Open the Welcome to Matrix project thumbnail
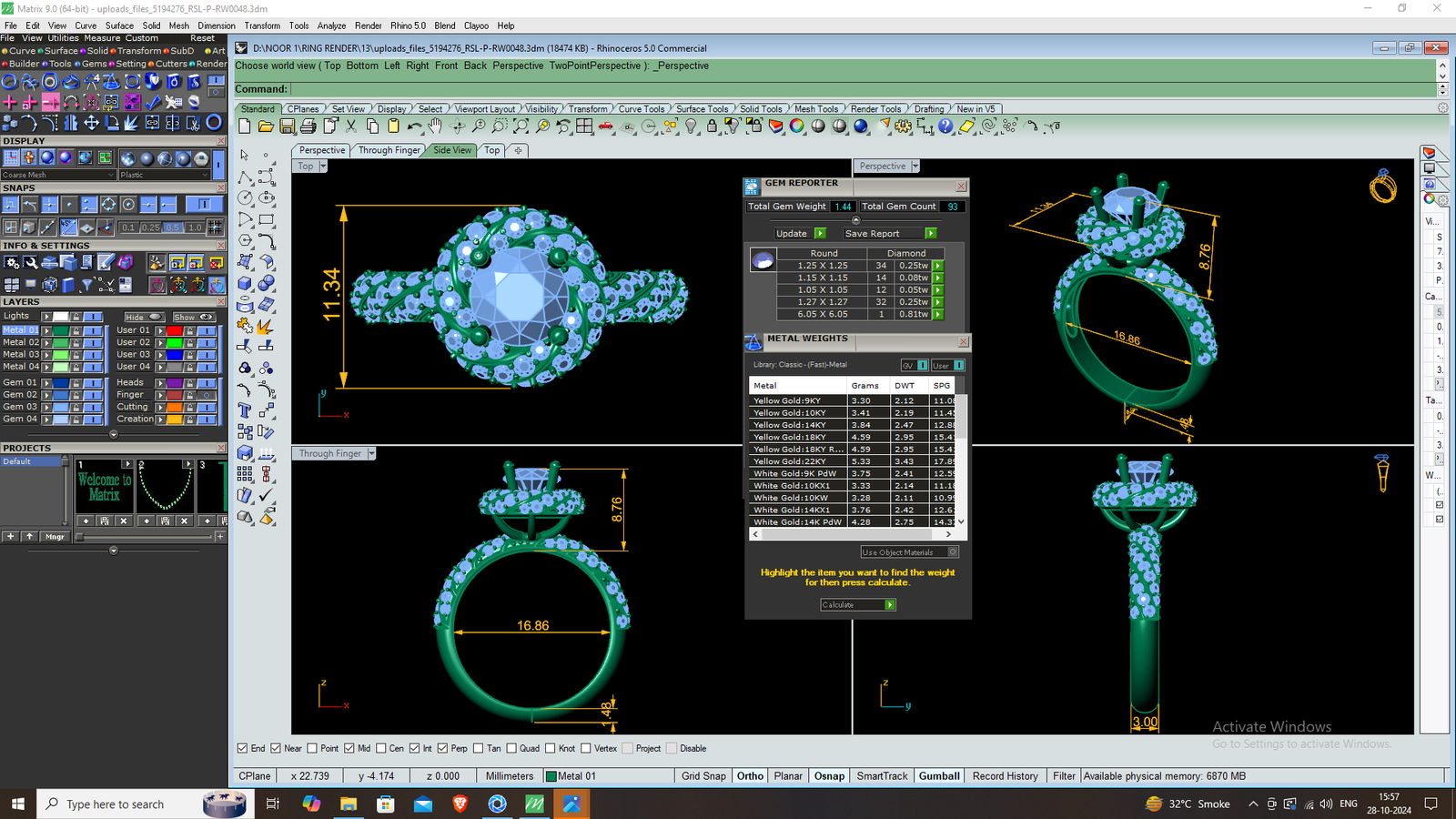Screen dimensions: 1456x819 click(104, 487)
